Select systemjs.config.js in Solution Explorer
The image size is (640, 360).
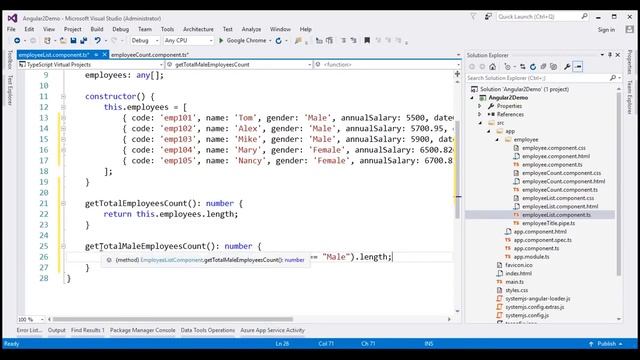click(x=527, y=316)
